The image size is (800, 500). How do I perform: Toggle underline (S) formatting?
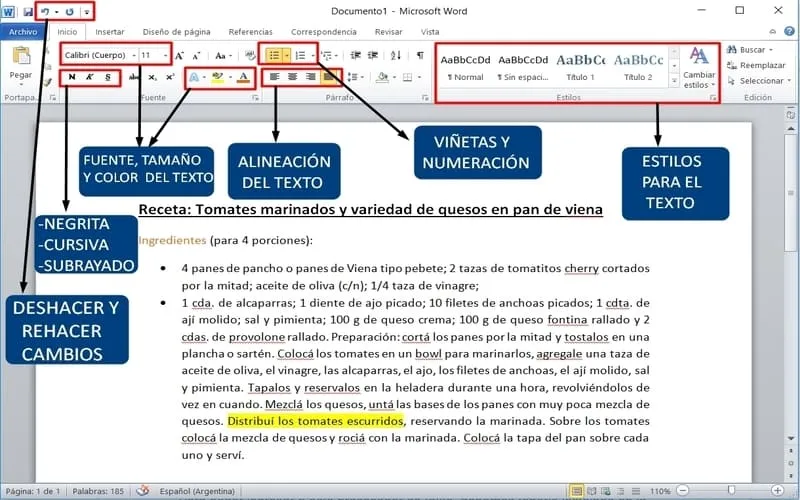[108, 77]
